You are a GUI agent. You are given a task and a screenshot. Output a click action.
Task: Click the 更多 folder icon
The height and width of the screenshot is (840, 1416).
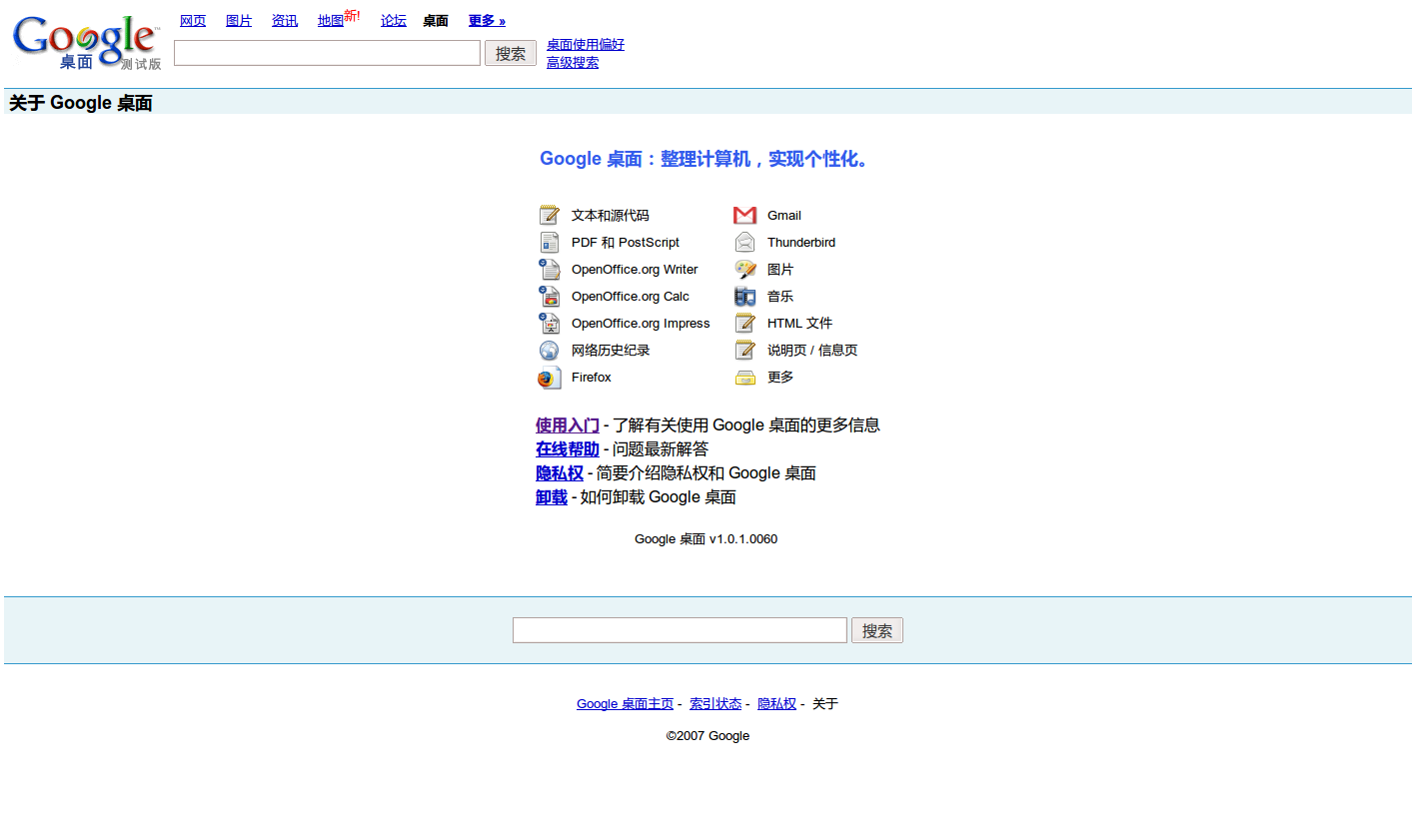tap(744, 378)
